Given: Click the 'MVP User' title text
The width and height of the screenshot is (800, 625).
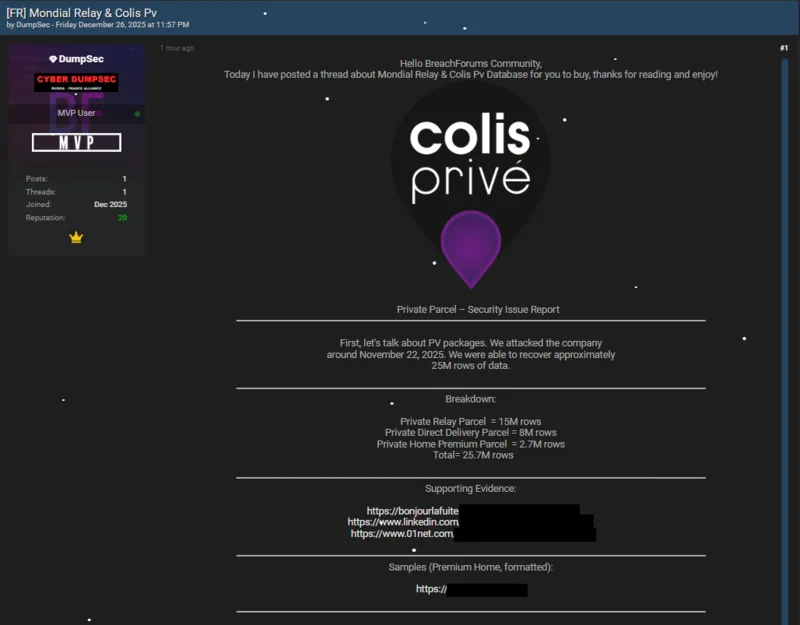Looking at the screenshot, I should tap(76, 113).
